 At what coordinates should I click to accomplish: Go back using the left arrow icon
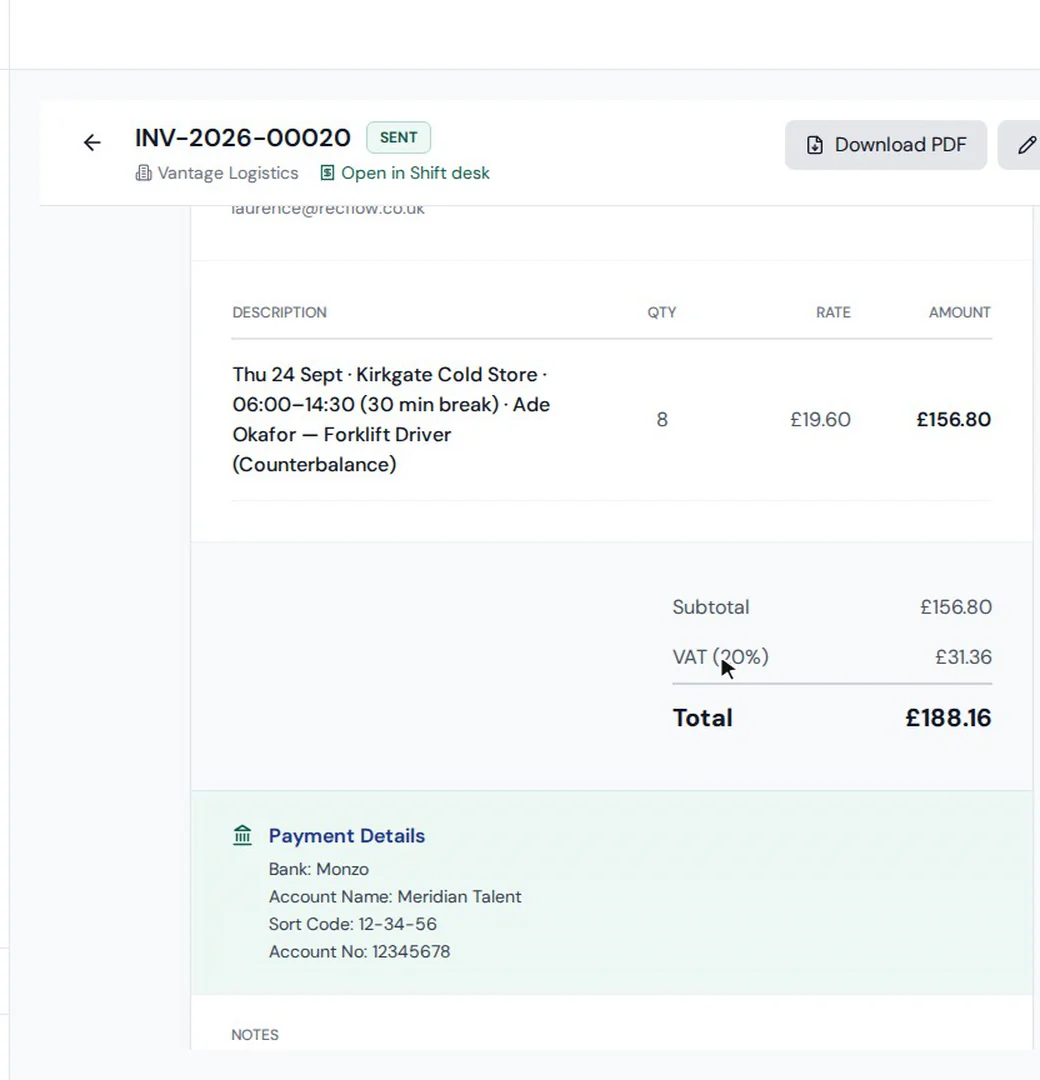pos(92,143)
